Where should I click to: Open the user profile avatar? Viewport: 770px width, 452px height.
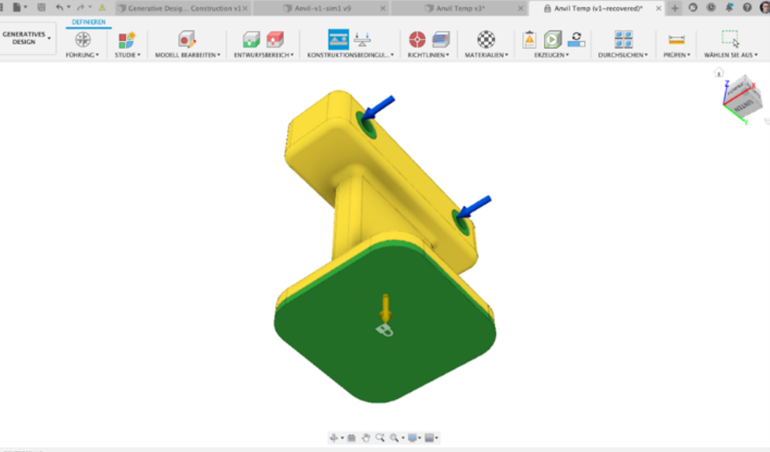click(x=765, y=7)
